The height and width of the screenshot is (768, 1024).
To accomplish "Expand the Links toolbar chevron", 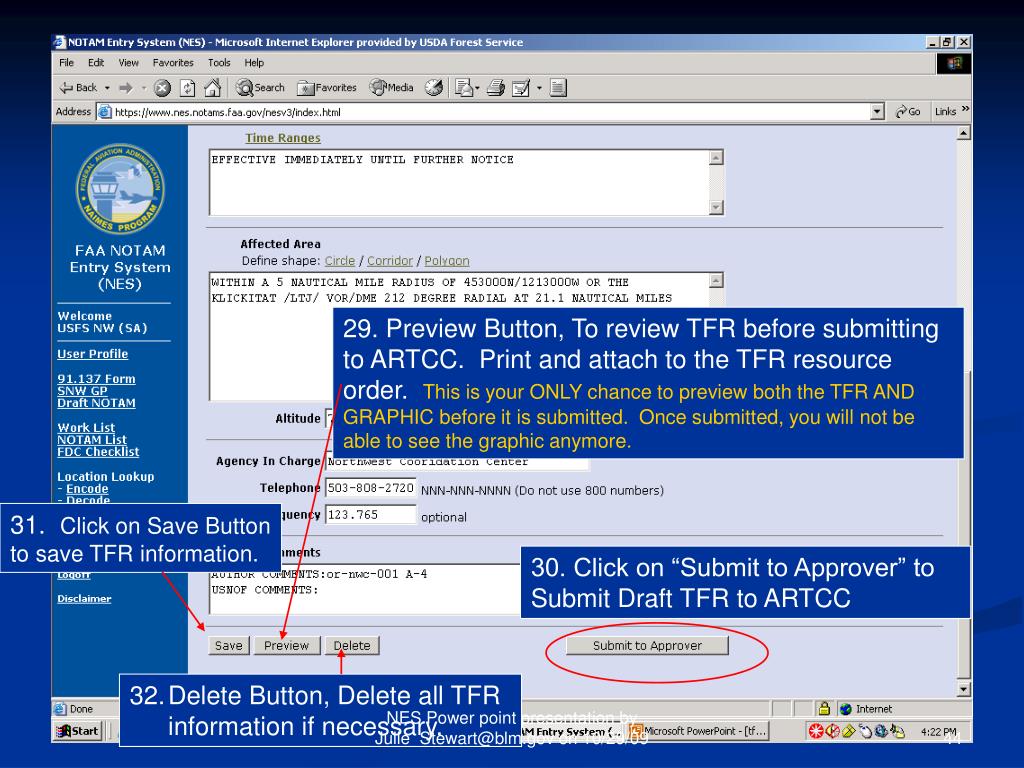I will click(x=965, y=109).
